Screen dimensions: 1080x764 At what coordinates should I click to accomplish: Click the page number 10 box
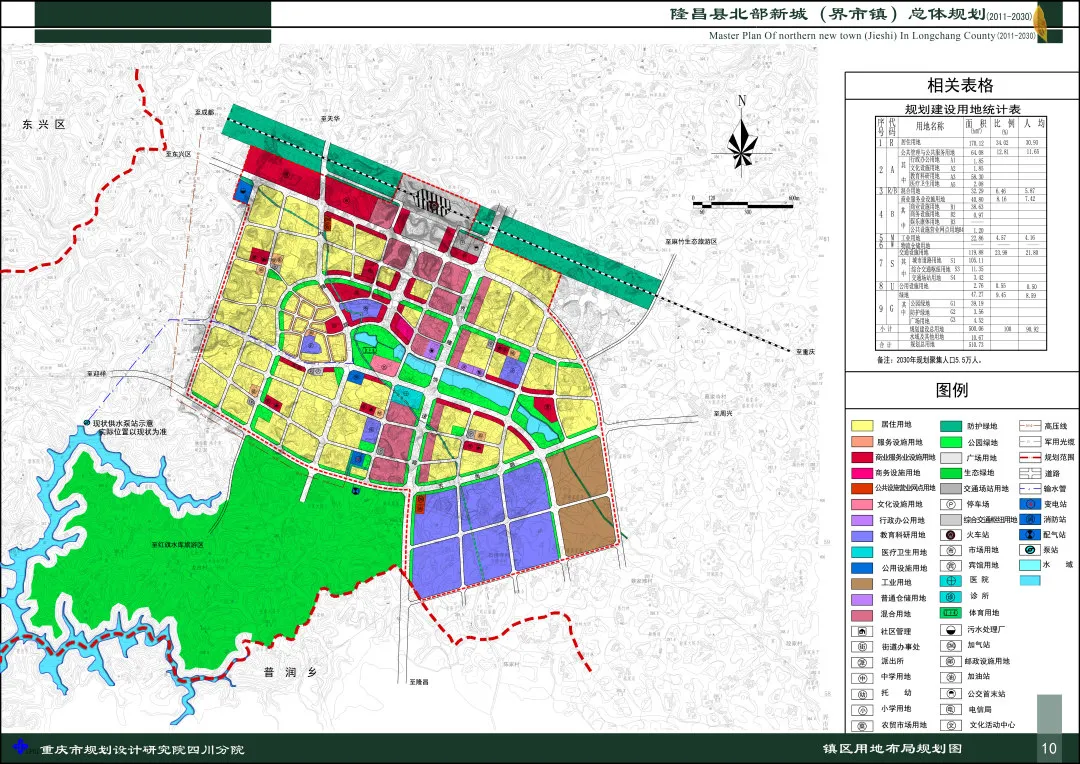point(1048,748)
